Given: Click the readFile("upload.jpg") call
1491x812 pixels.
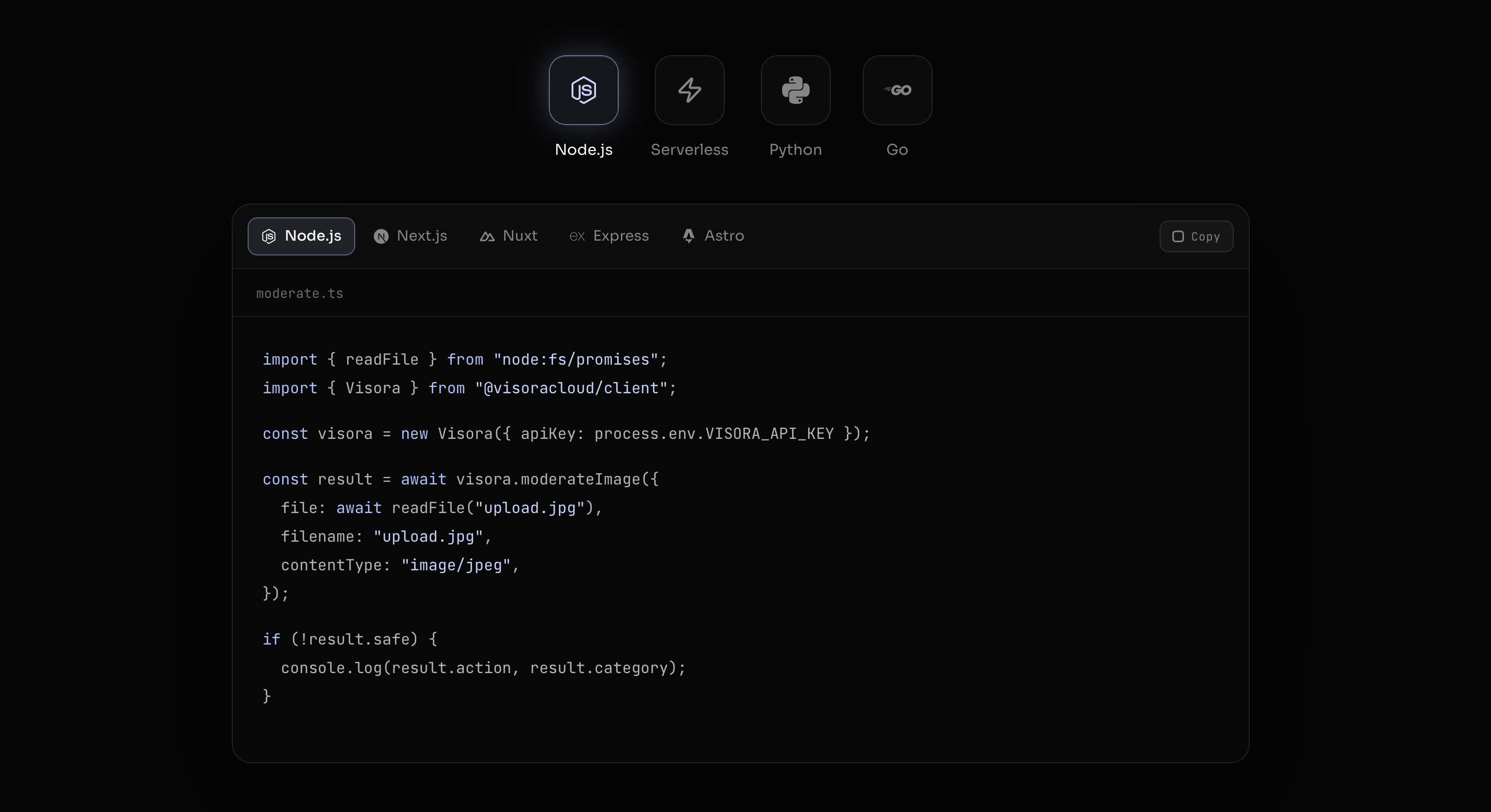Looking at the screenshot, I should pyautogui.click(x=493, y=508).
